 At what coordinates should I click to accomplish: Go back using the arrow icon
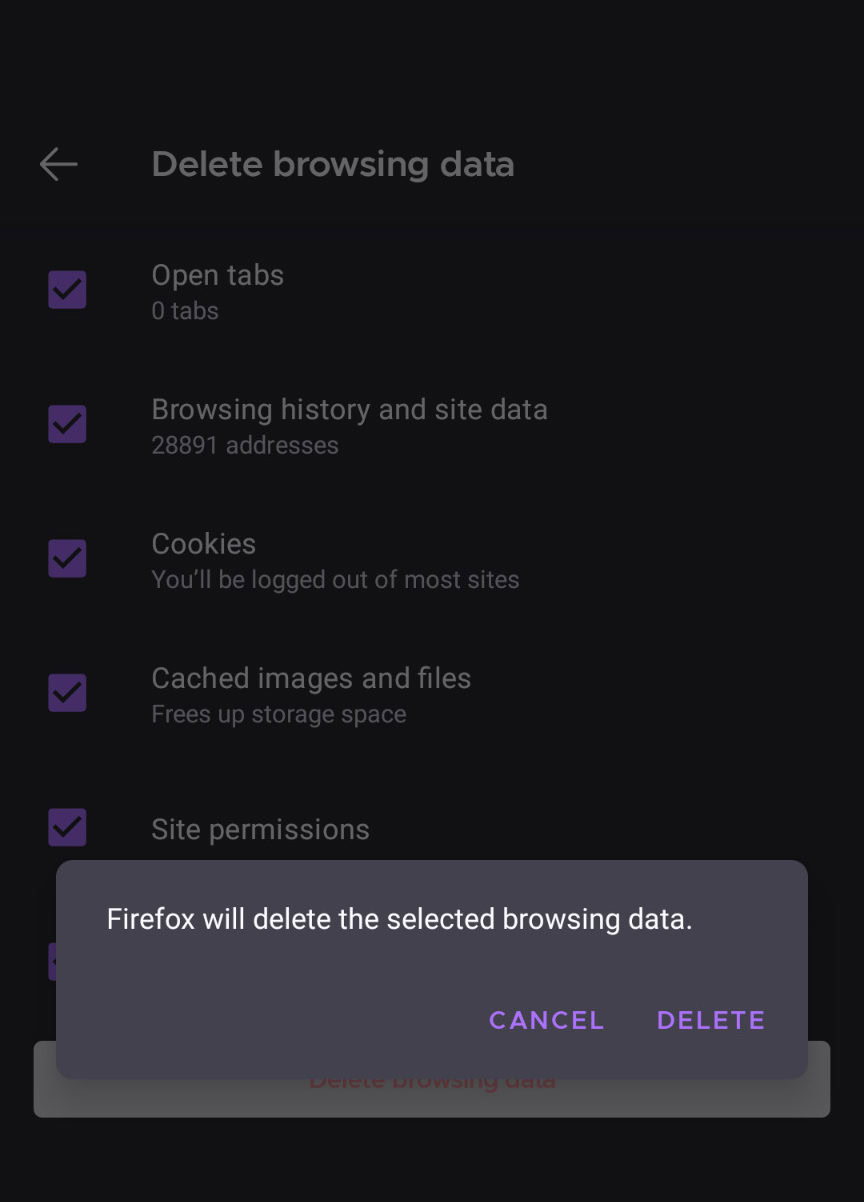(58, 164)
